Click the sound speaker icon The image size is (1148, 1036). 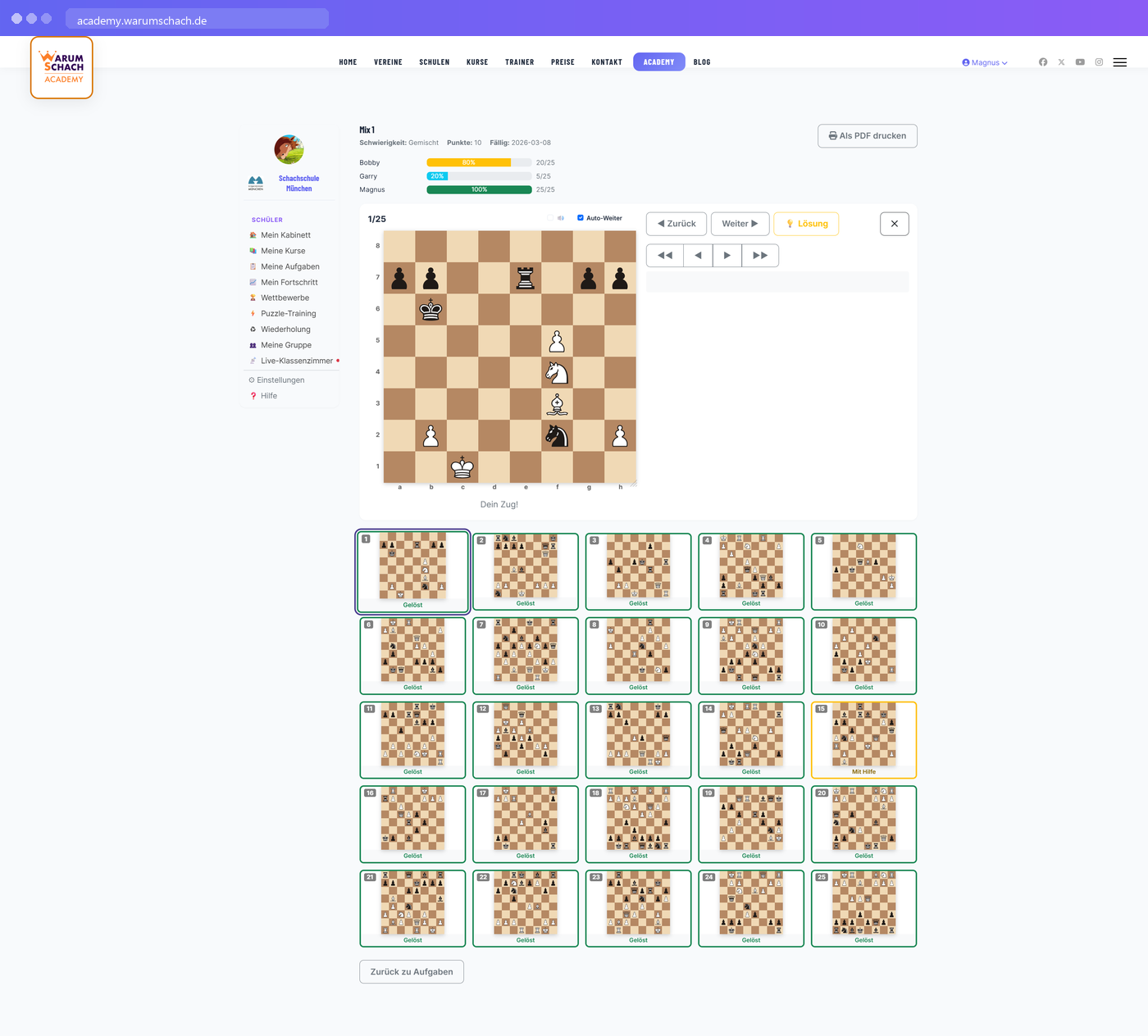click(x=561, y=218)
